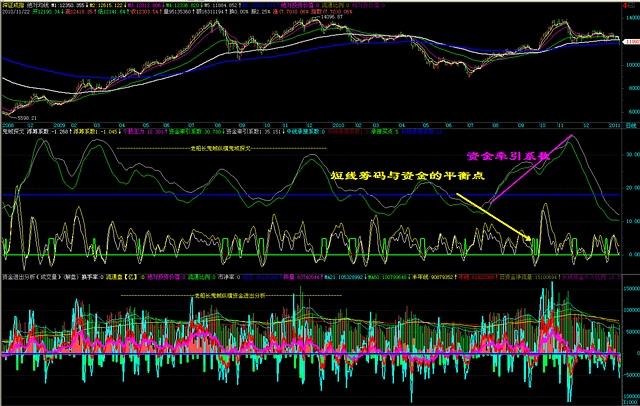Click the 14096.87 high price label
Screen dimensions: 640x406
coord(331,17)
